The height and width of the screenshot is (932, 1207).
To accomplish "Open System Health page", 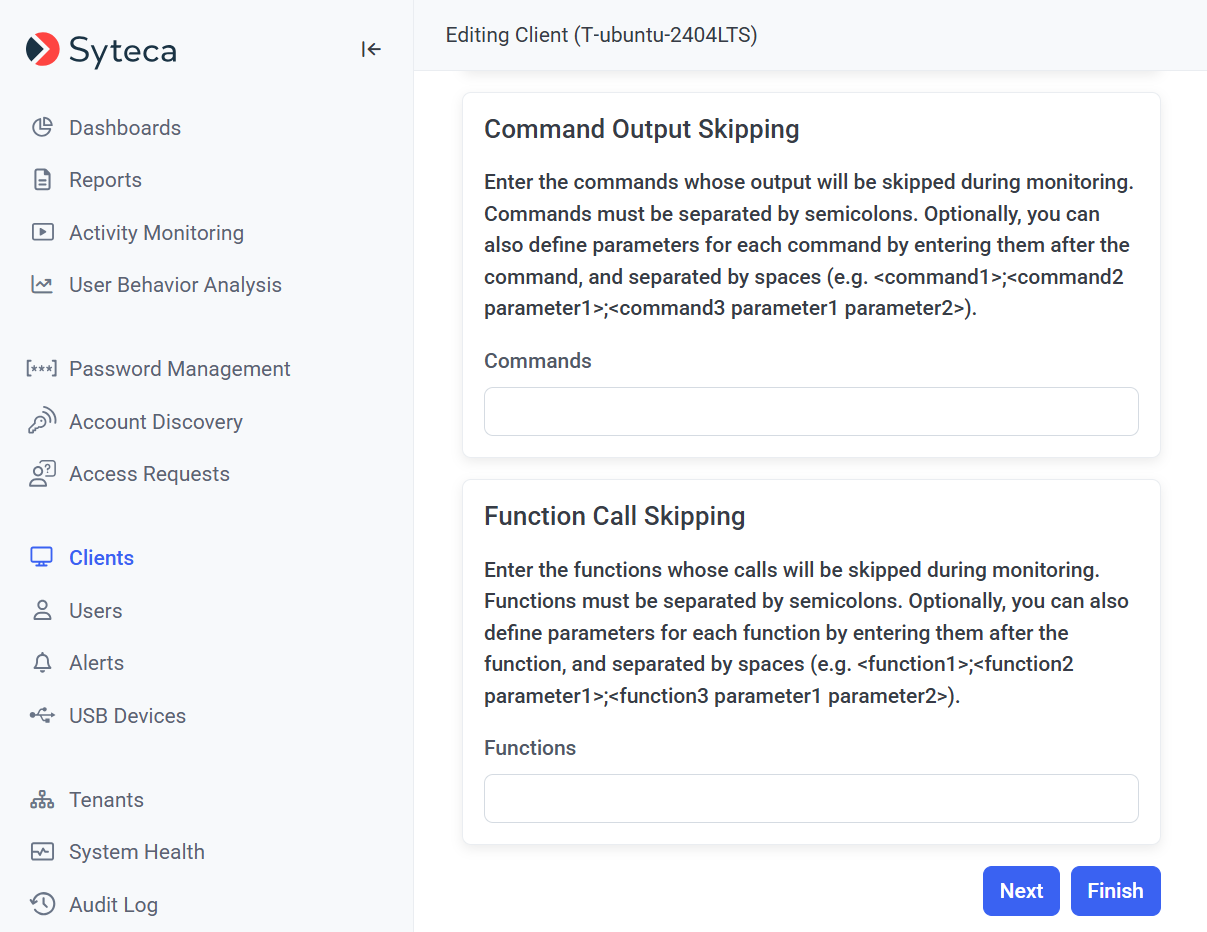I will [136, 852].
